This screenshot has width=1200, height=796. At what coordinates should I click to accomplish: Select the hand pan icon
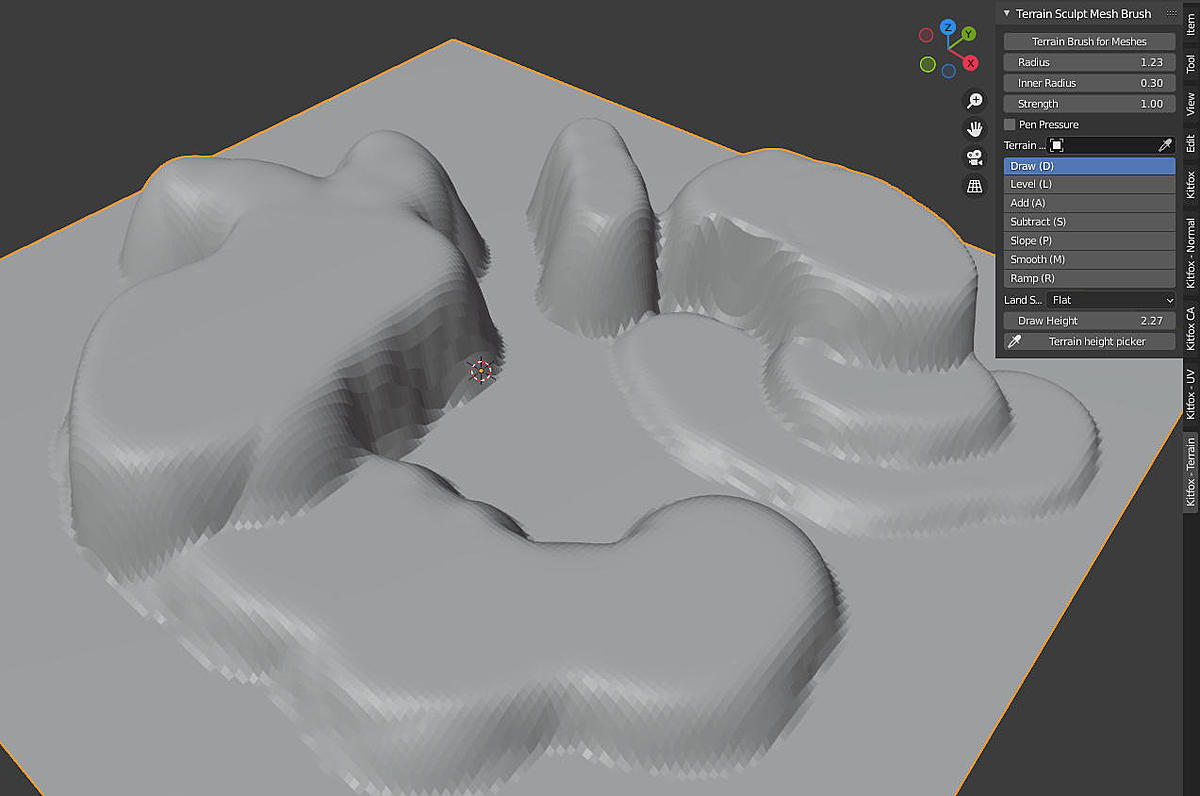[974, 128]
